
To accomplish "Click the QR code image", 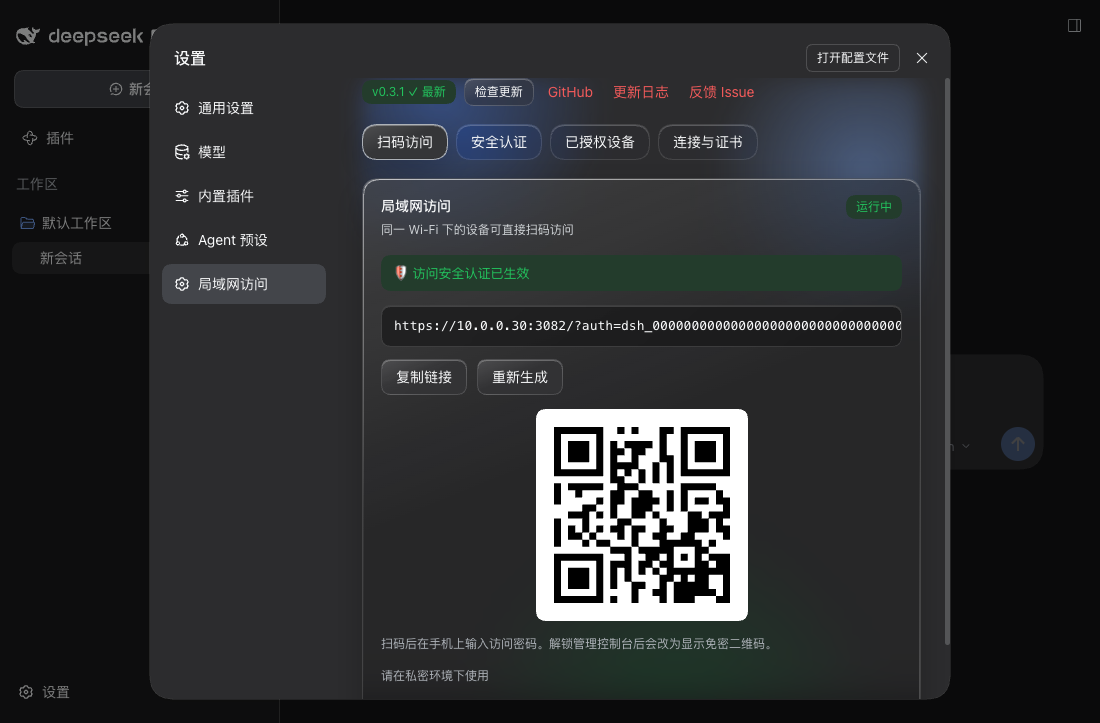I will [642, 515].
